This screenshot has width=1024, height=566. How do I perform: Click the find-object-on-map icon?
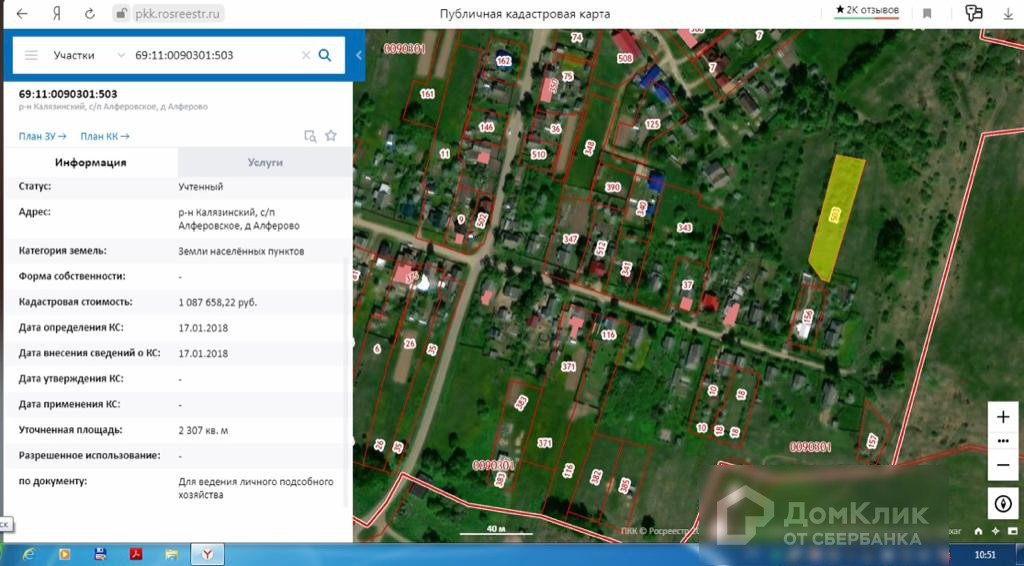tap(310, 136)
